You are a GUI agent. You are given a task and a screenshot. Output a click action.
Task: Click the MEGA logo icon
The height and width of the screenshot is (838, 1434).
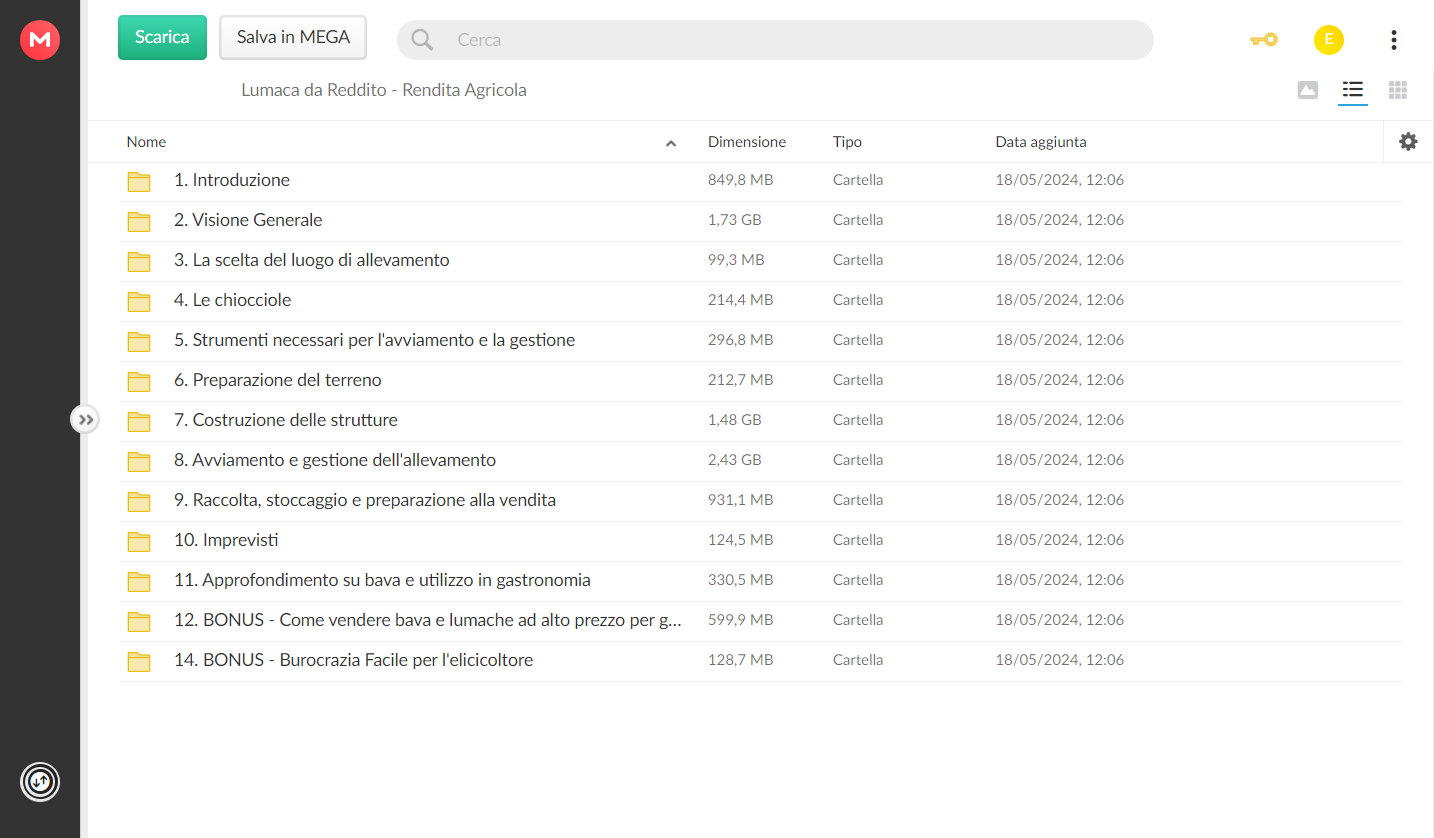tap(40, 40)
